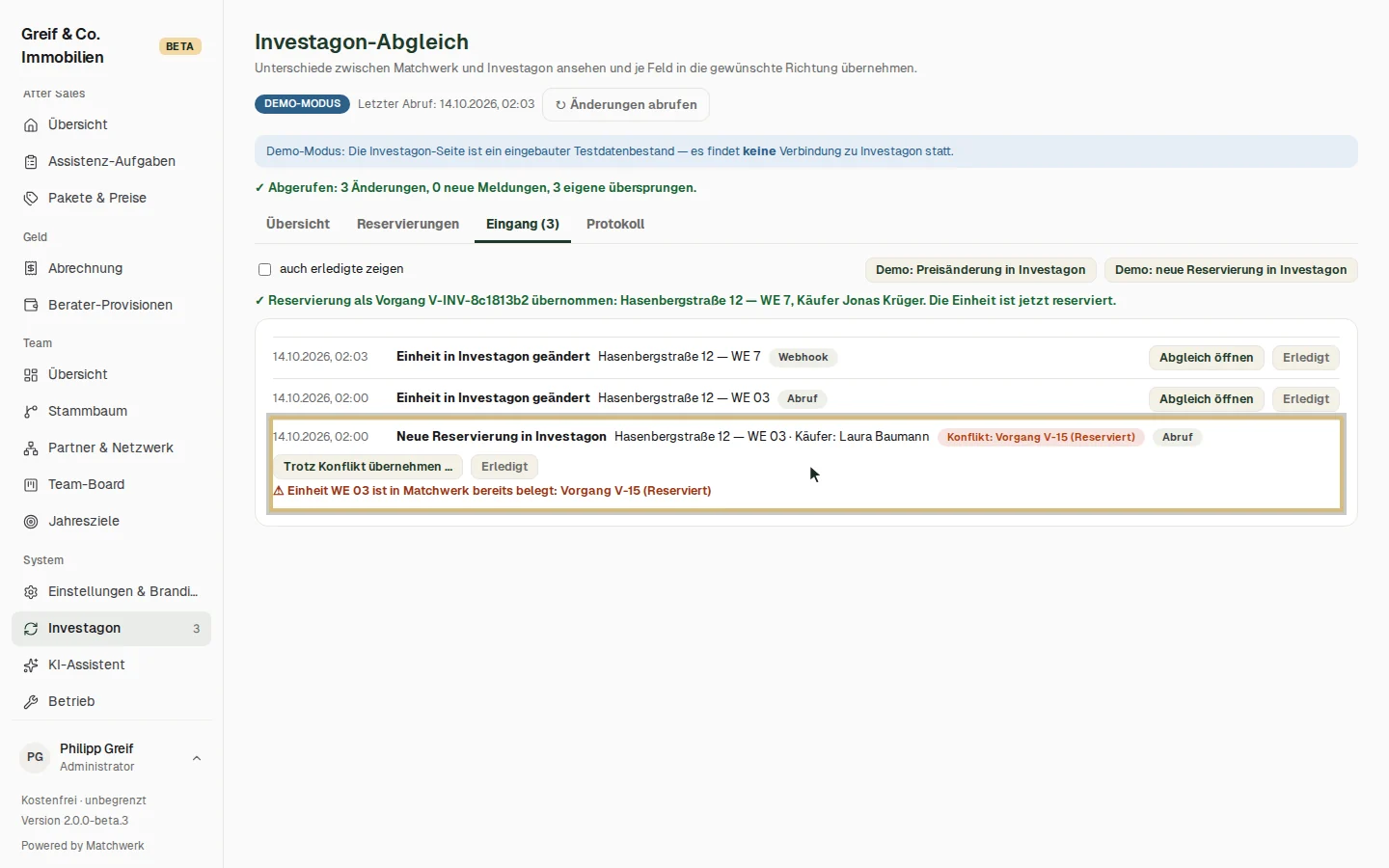Click the 'Investagon-Abgleich' page heading
The height and width of the screenshot is (868, 1389).
[x=362, y=42]
